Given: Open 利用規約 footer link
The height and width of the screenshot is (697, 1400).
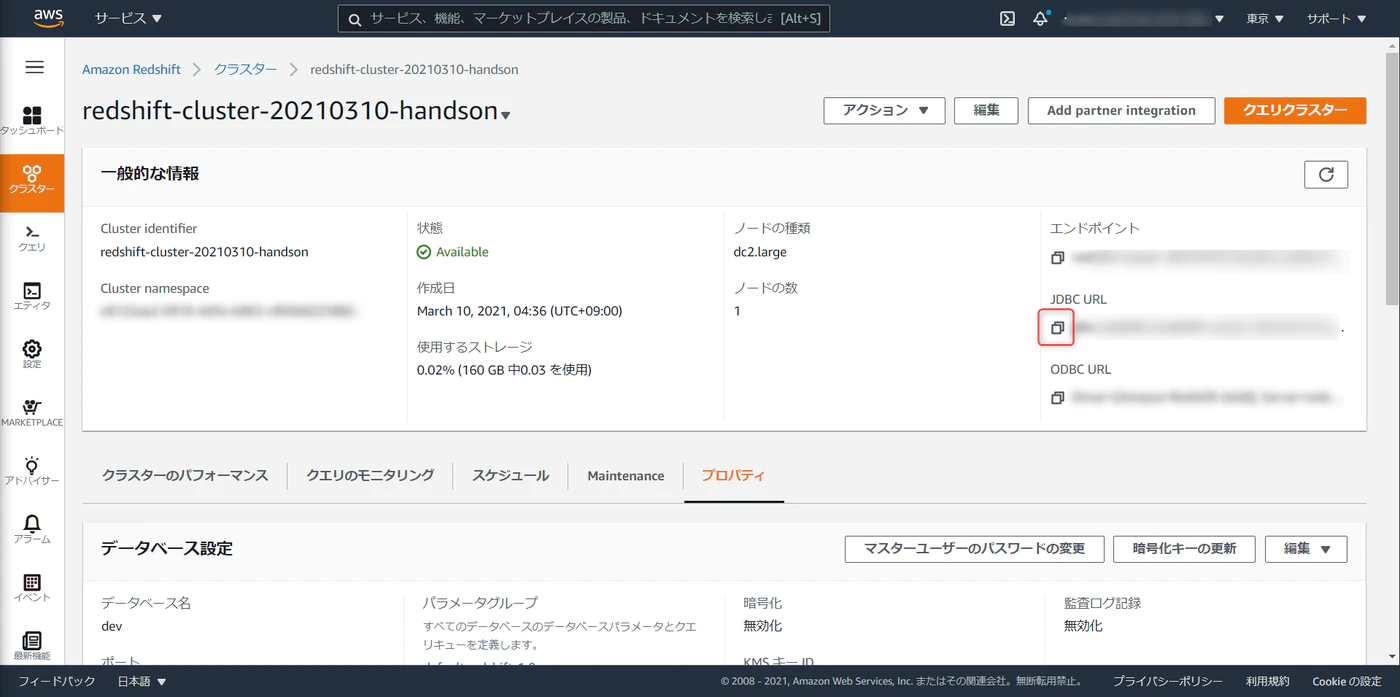Looking at the screenshot, I should [x=1267, y=681].
